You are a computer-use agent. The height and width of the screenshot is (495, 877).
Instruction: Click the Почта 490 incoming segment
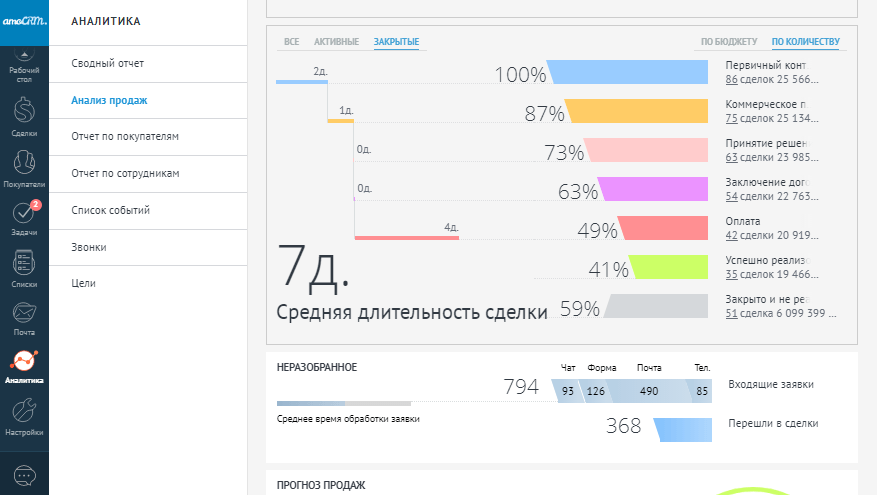click(648, 391)
